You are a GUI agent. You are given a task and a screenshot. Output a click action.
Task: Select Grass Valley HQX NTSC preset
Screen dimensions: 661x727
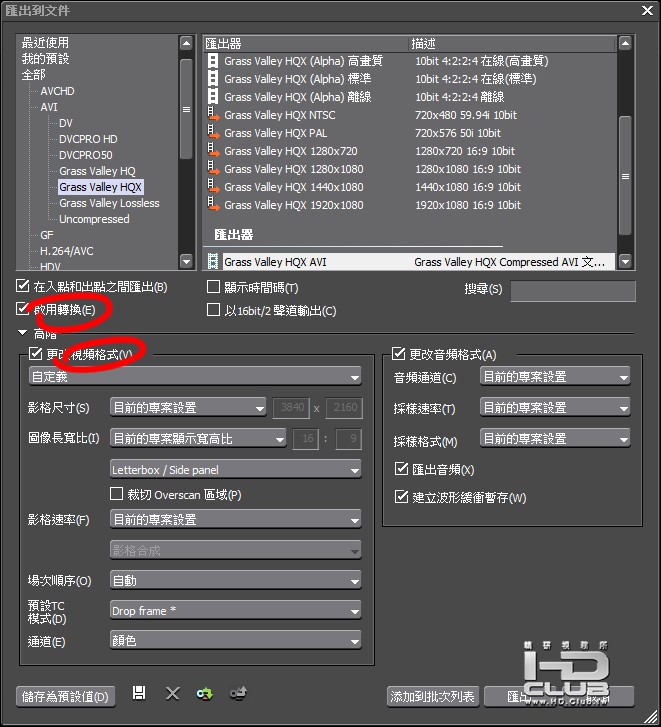410,115
